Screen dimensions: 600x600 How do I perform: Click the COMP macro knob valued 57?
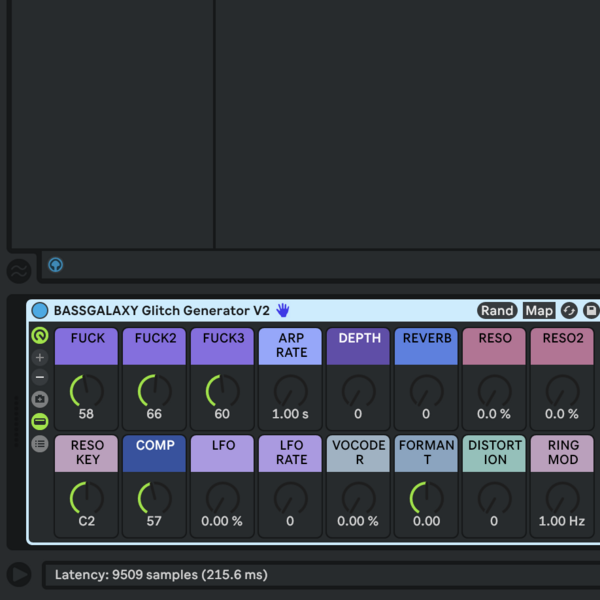[154, 498]
